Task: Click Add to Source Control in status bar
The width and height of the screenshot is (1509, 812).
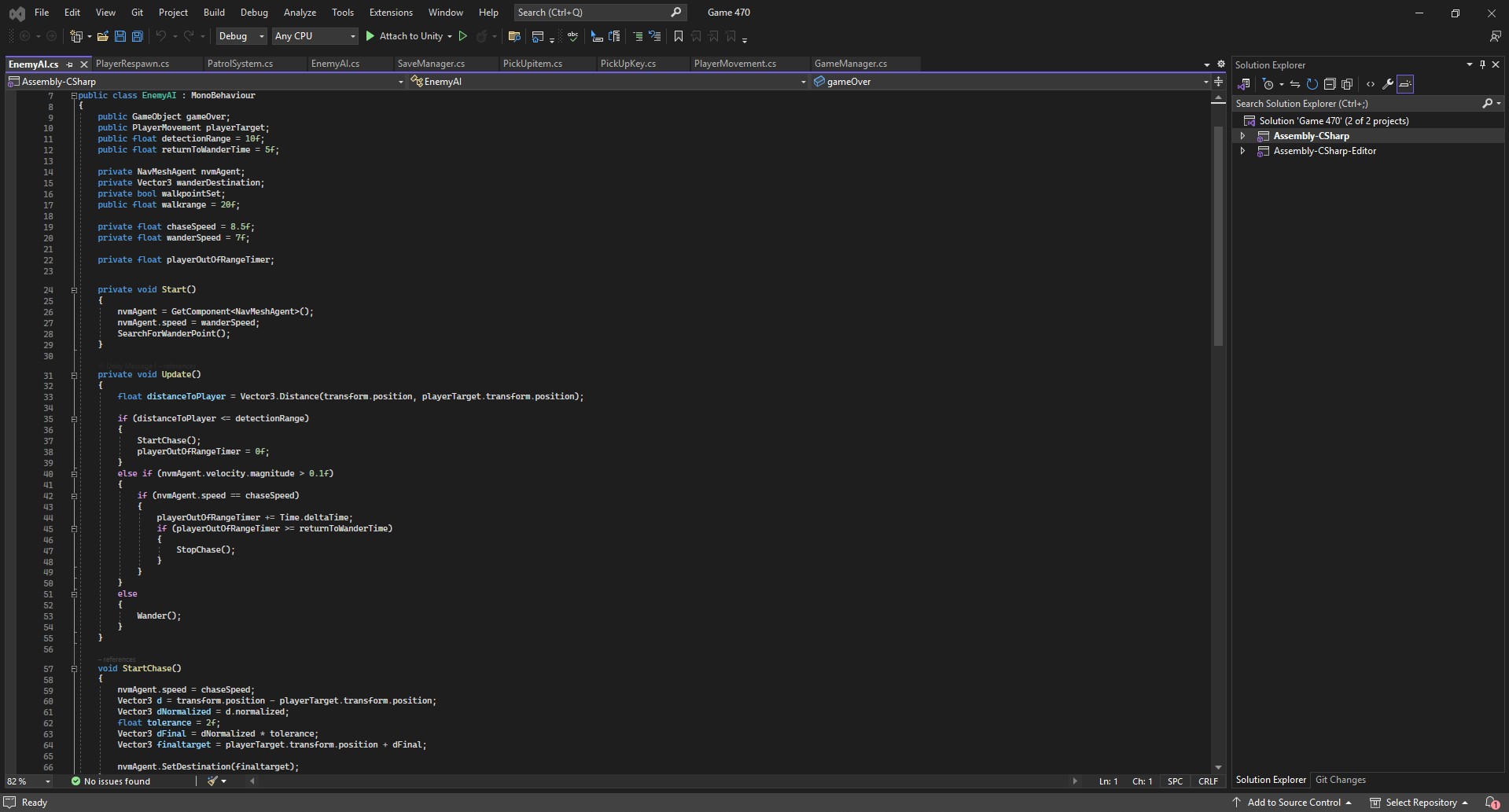Action: click(1293, 803)
